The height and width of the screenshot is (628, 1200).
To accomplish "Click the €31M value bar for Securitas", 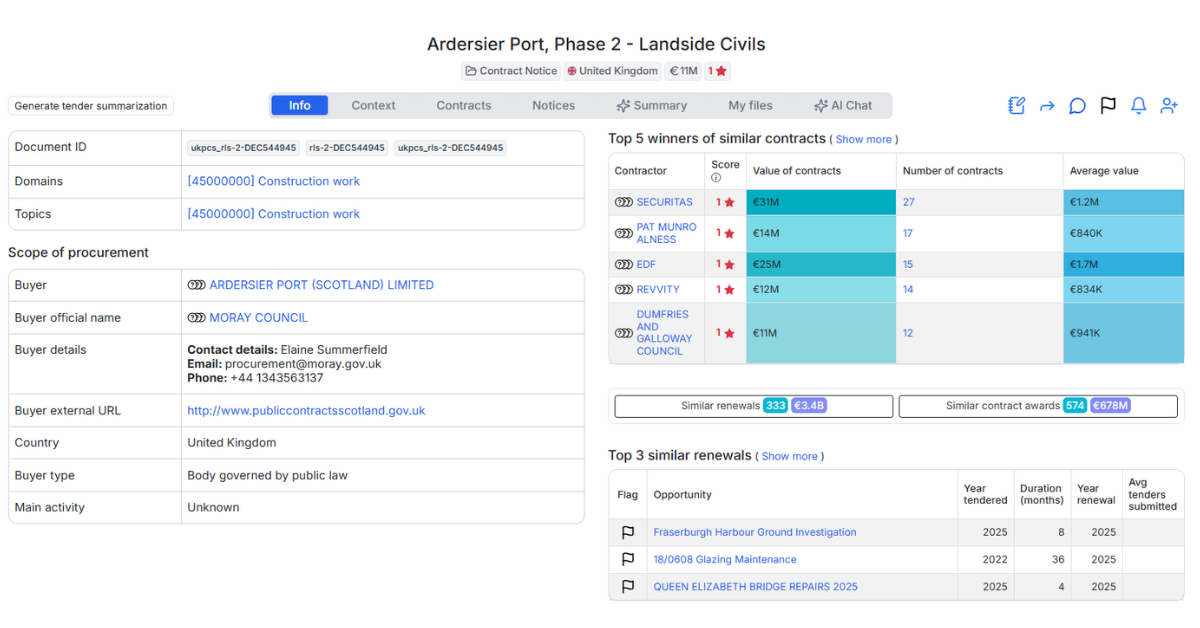I will point(820,202).
